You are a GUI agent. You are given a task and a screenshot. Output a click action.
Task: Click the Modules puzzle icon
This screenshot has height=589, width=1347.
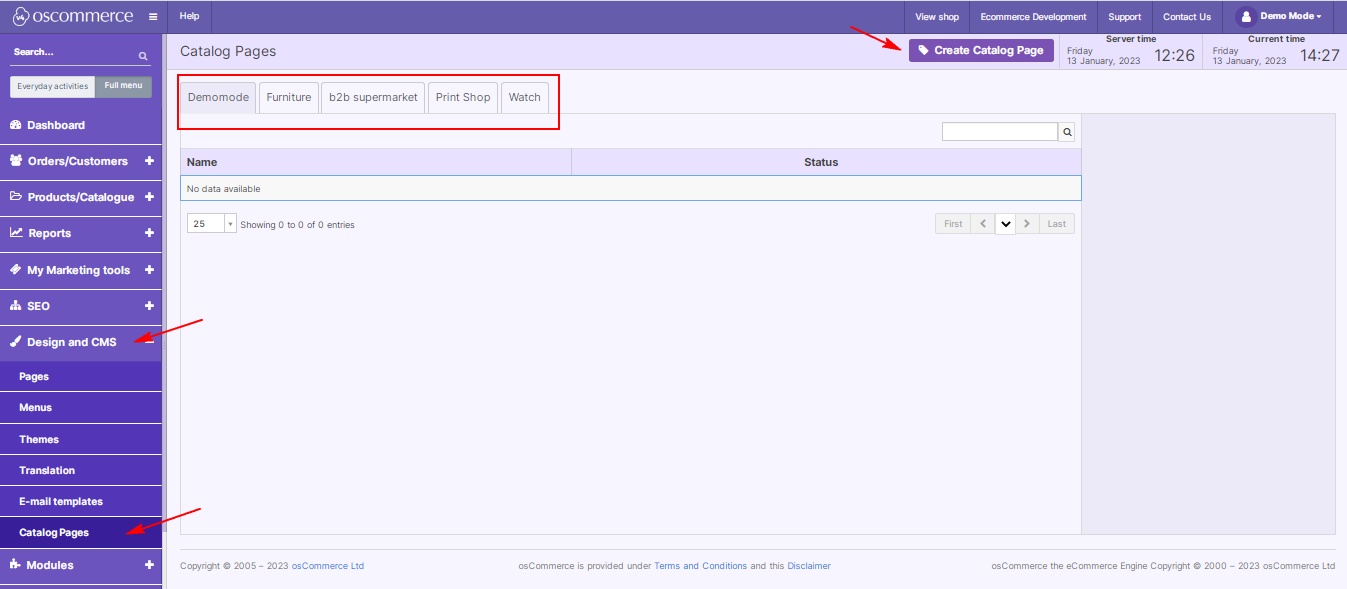[x=15, y=564]
